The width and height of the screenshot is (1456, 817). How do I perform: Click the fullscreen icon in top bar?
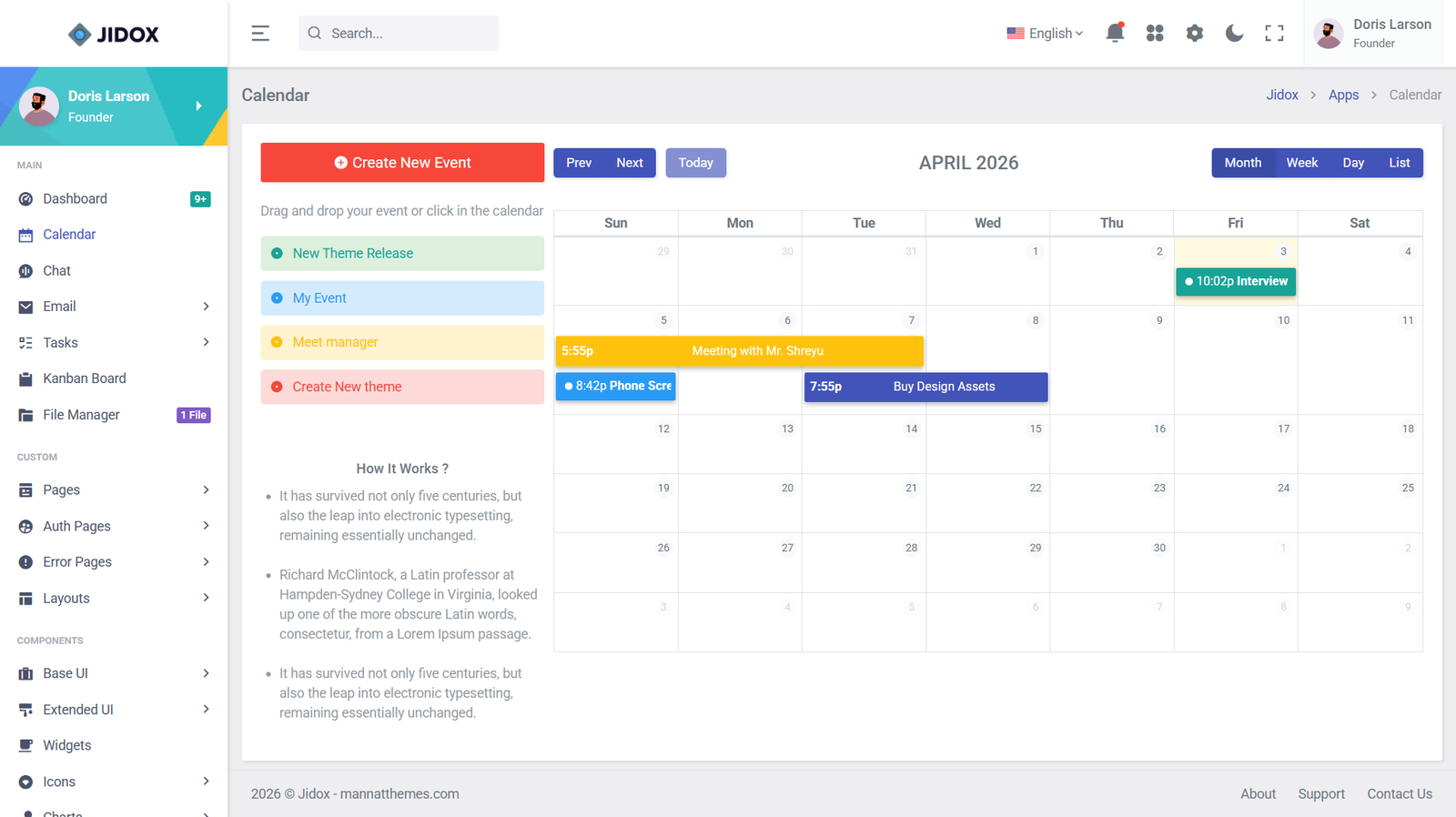click(x=1274, y=34)
